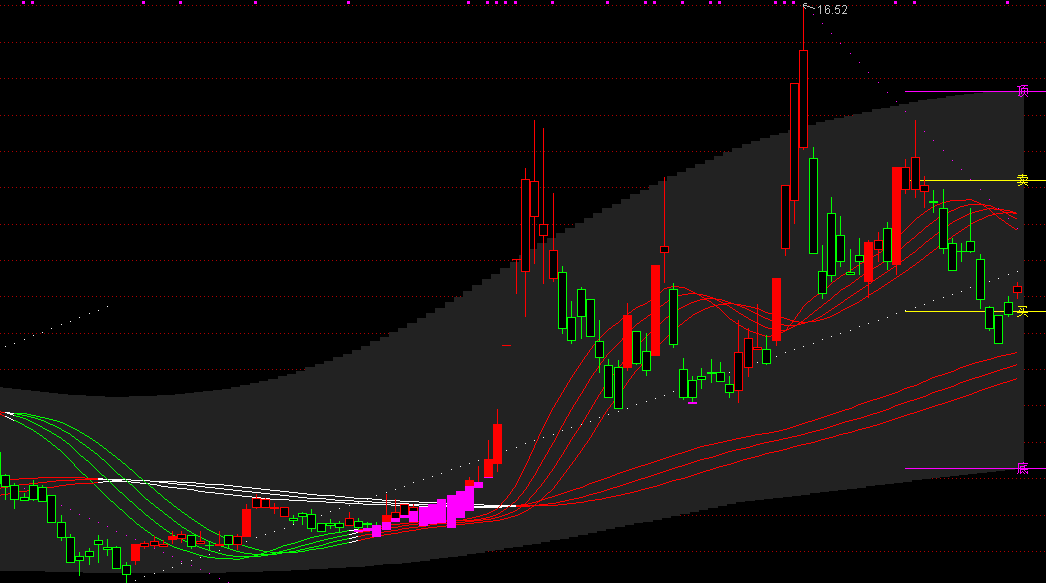The image size is (1046, 583).
Task: Select the yellow 买 buy label
Action: pyautogui.click(x=1023, y=312)
